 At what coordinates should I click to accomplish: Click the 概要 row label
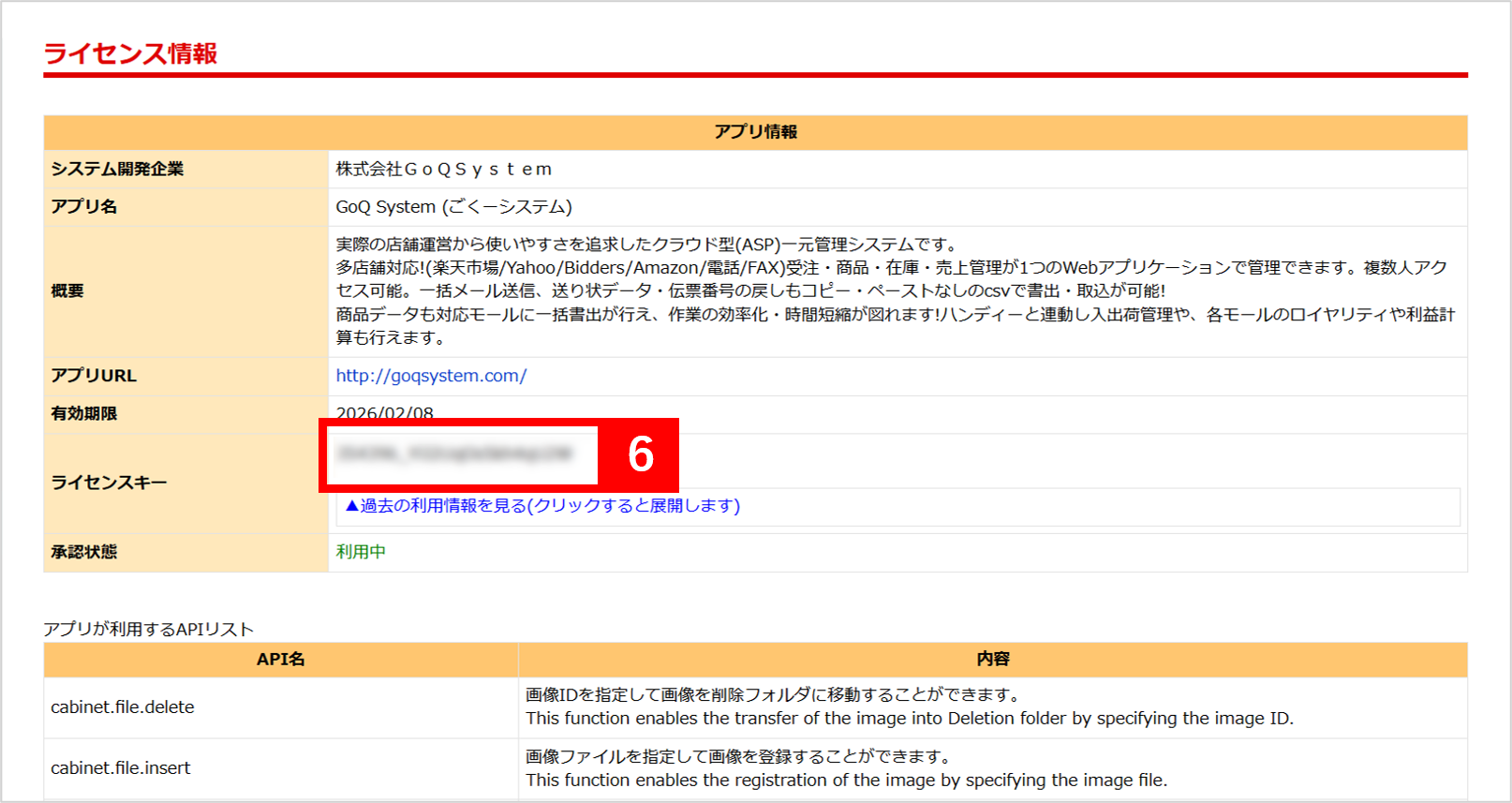[x=67, y=290]
